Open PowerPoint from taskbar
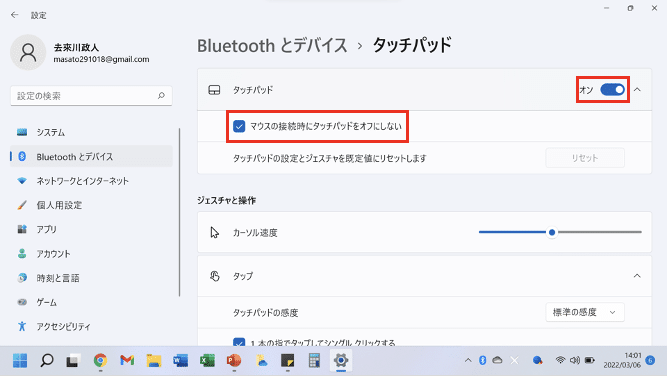Screen dimensions: 667x376 (234, 361)
